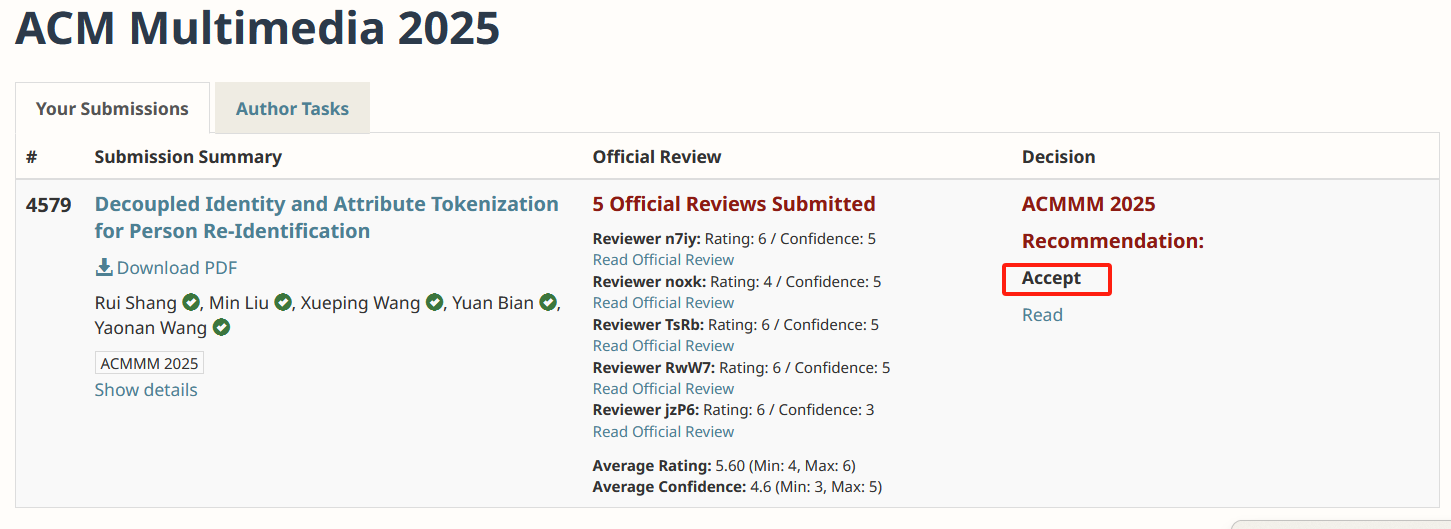Expand submission info with Show details
This screenshot has height=529, width=1451.
point(146,390)
